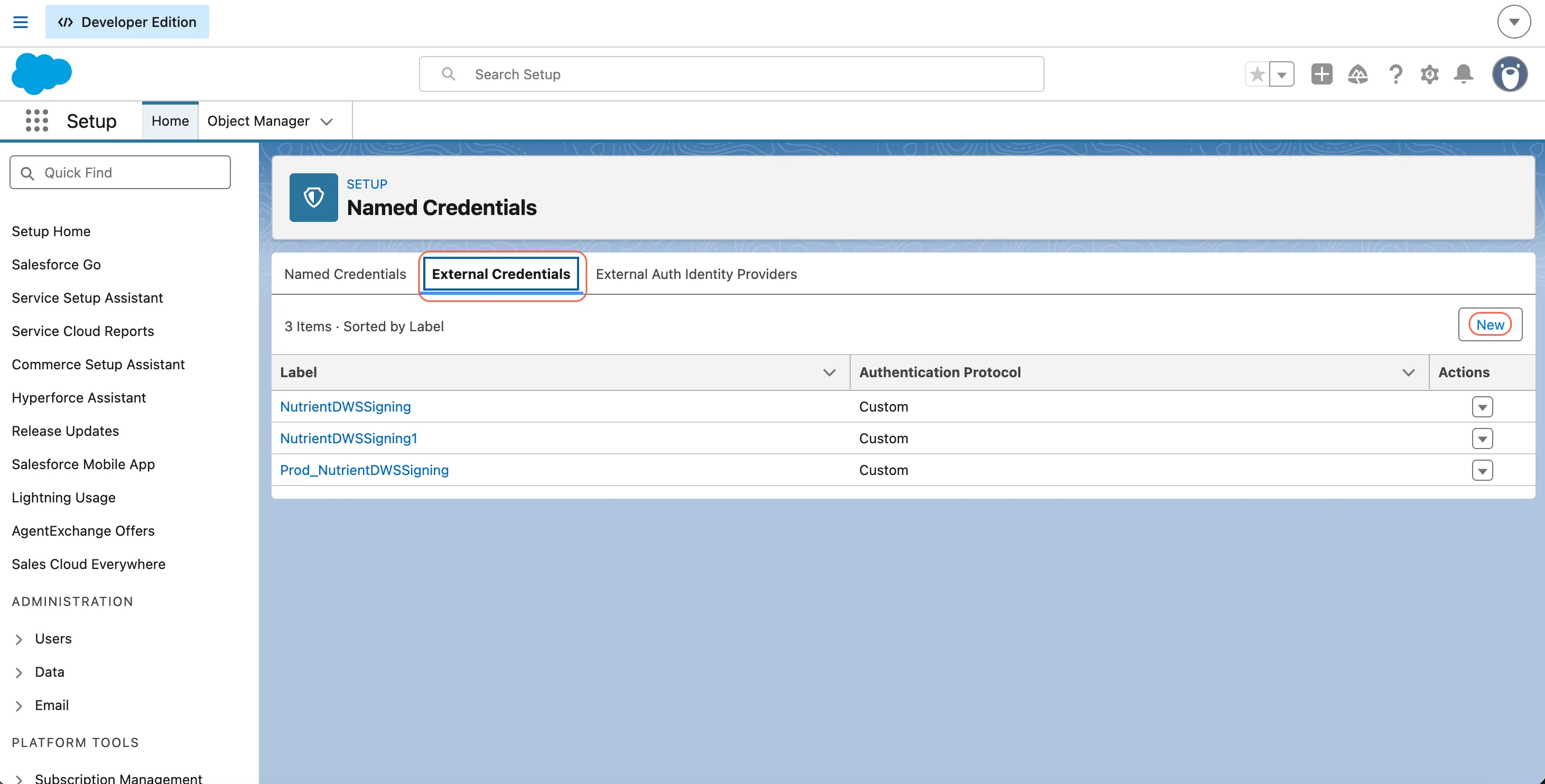Viewport: 1545px width, 784px height.
Task: Click the first row's Custom protocol cell
Action: coord(883,406)
